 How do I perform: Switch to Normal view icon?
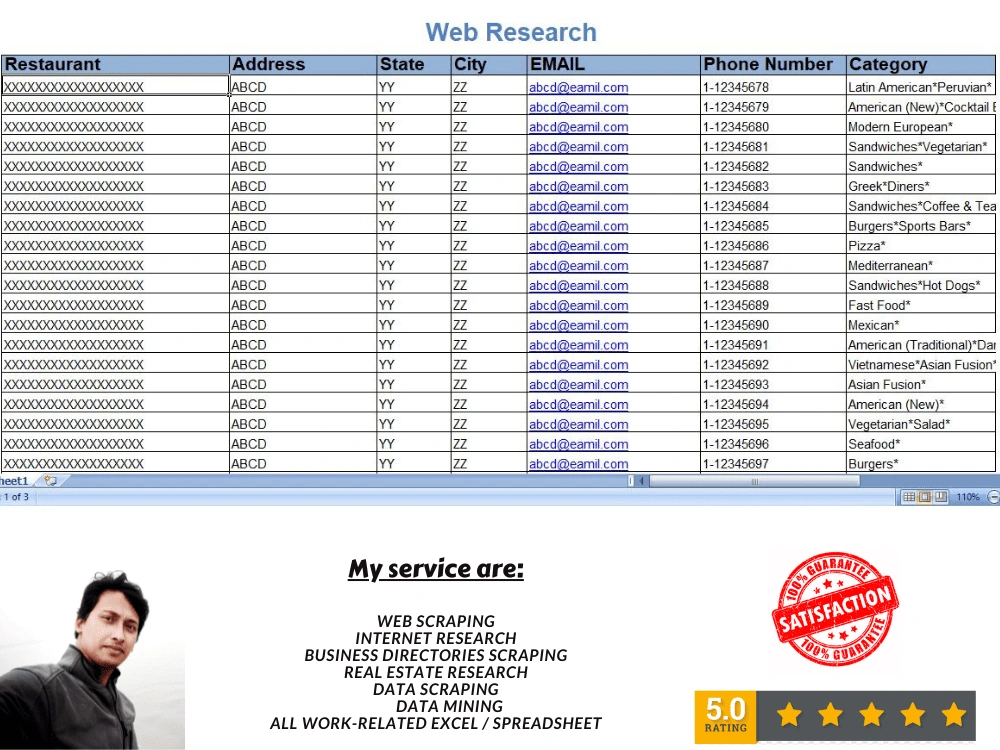[909, 497]
